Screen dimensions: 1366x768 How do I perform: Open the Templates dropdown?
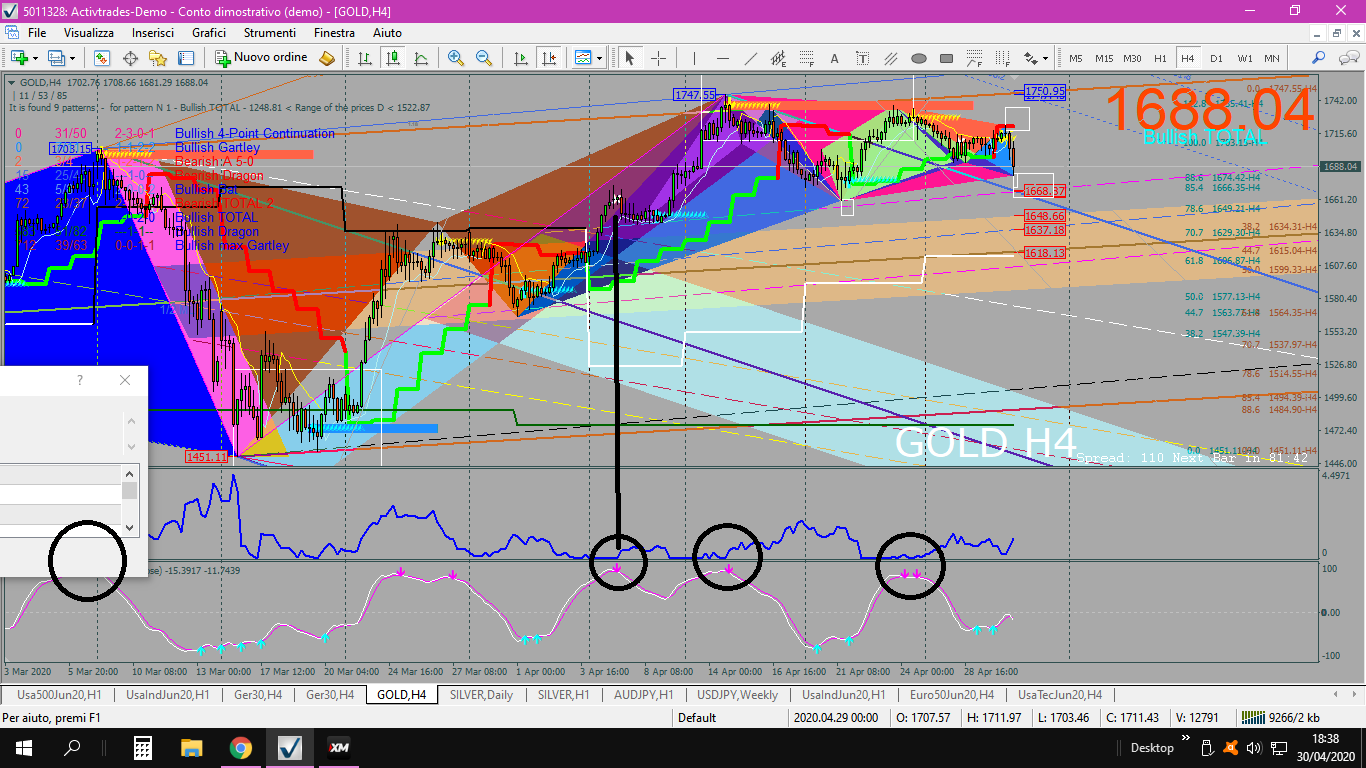[587, 58]
